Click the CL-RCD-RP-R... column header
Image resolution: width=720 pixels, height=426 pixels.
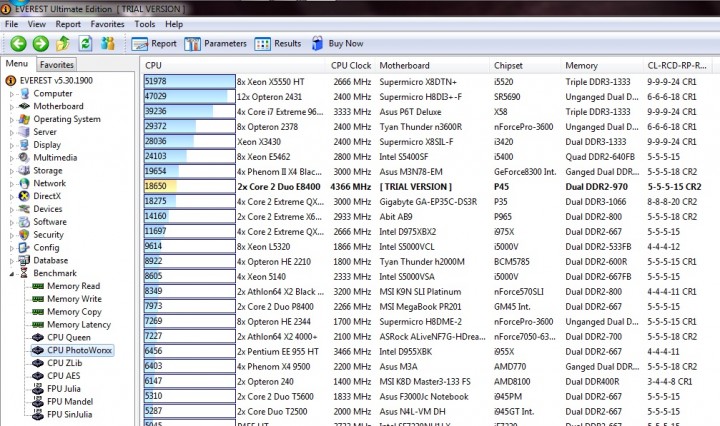[677, 66]
